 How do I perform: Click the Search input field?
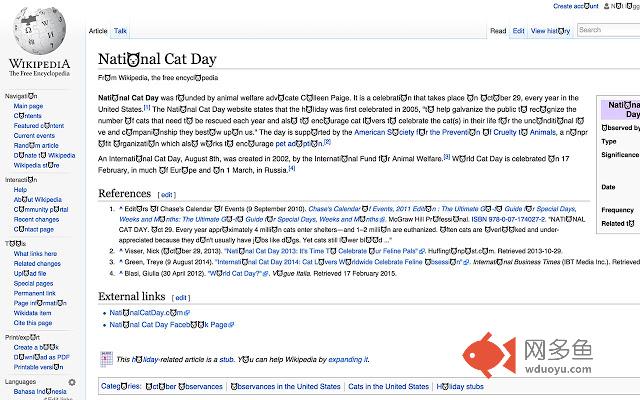click(x=609, y=30)
